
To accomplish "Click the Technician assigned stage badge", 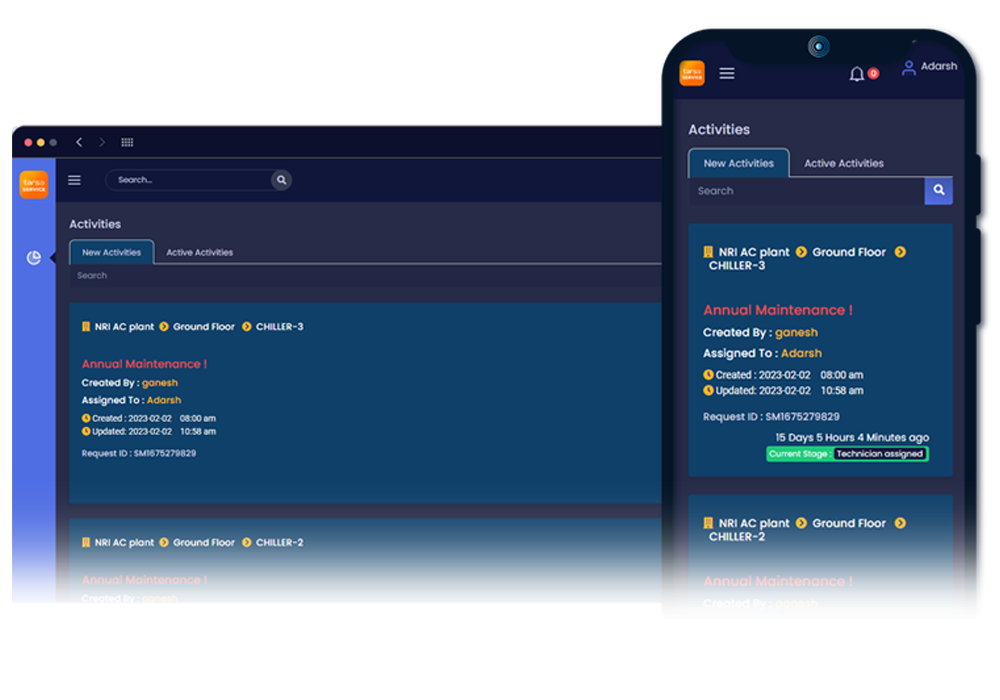I will click(880, 454).
